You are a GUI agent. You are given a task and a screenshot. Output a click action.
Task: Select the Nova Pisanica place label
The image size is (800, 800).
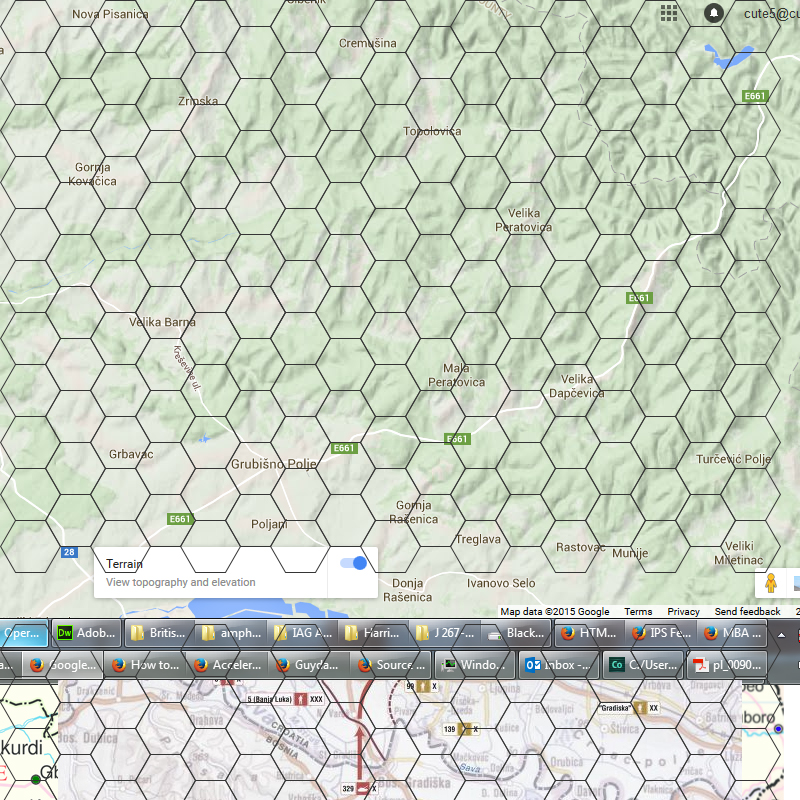[110, 14]
